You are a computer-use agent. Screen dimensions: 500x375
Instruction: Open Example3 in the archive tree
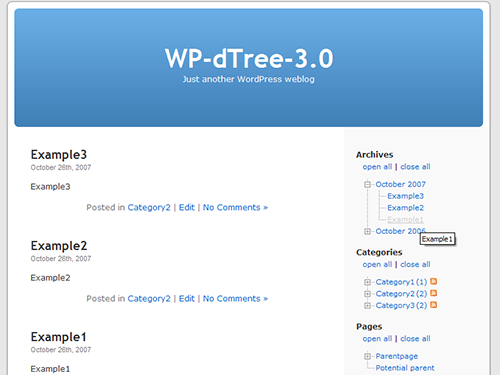(405, 196)
